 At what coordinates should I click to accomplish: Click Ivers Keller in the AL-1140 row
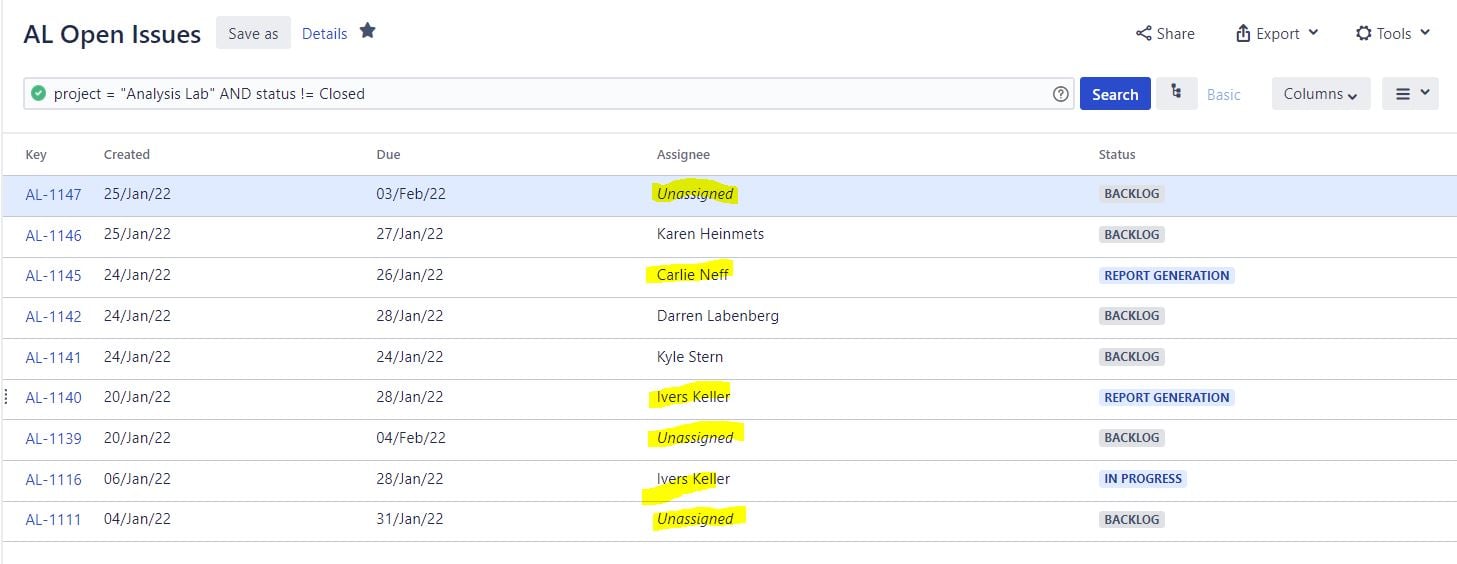coord(693,396)
